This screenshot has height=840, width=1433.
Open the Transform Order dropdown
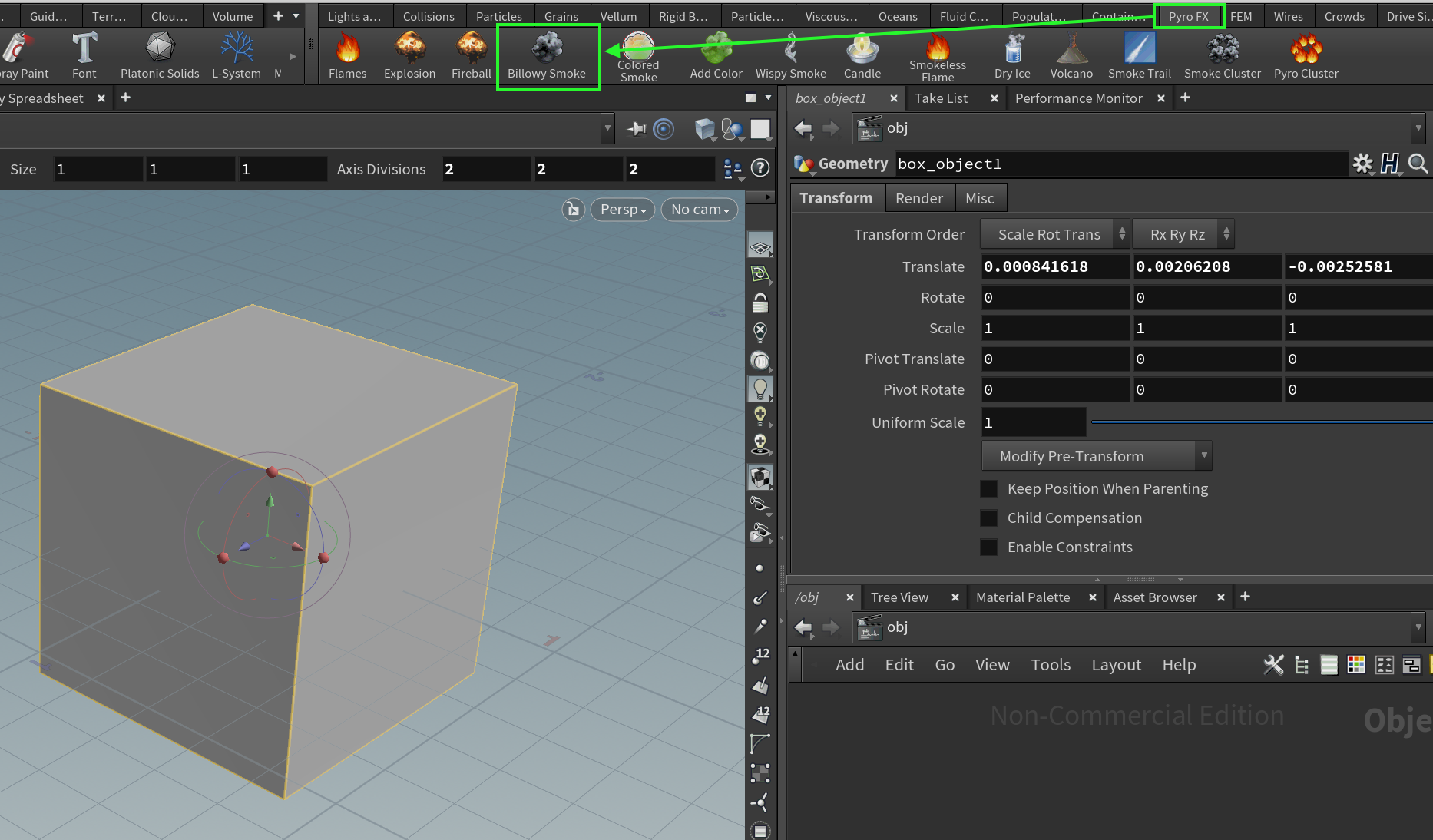pos(1054,233)
